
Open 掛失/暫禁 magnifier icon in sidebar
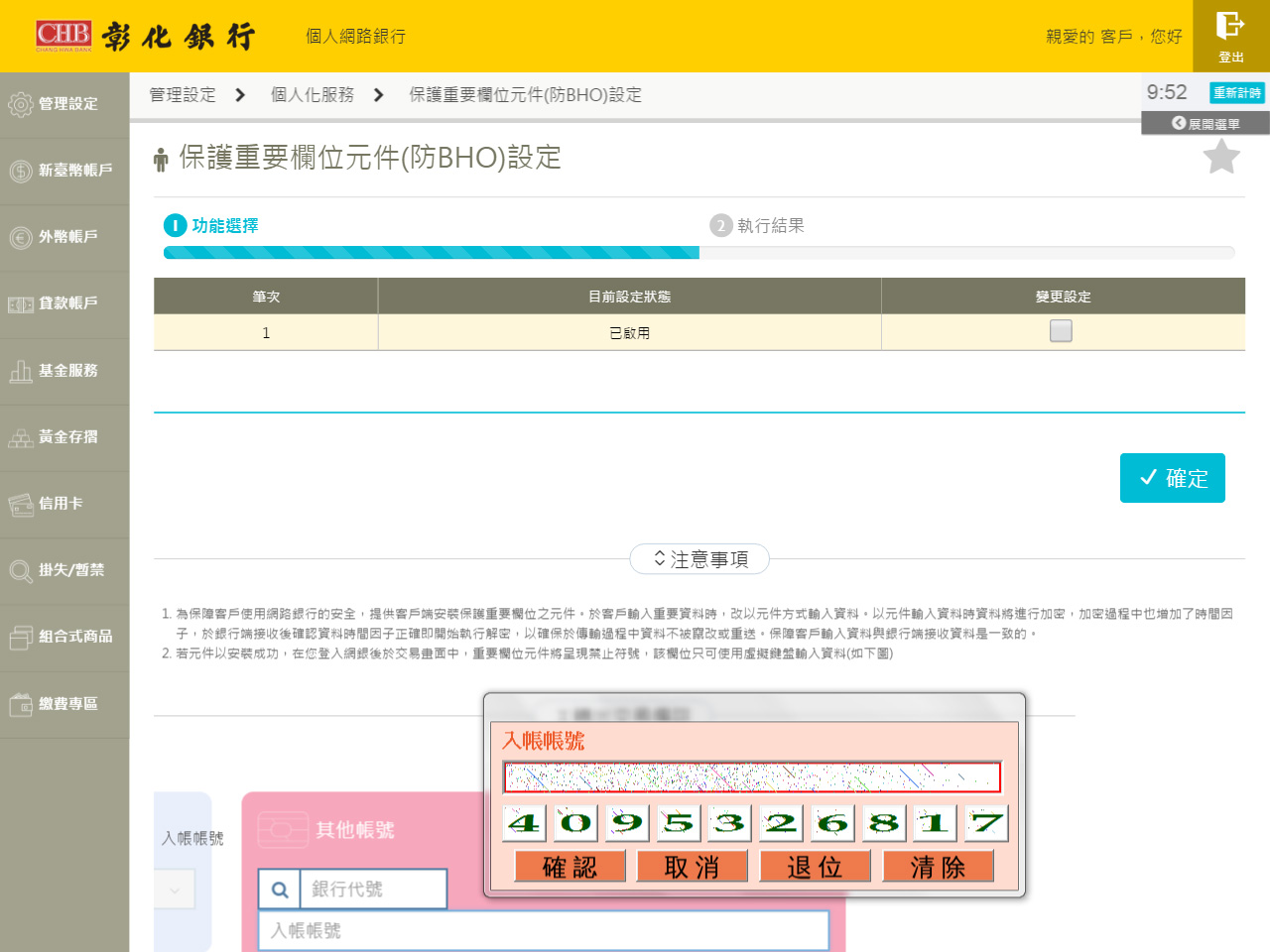click(x=21, y=570)
